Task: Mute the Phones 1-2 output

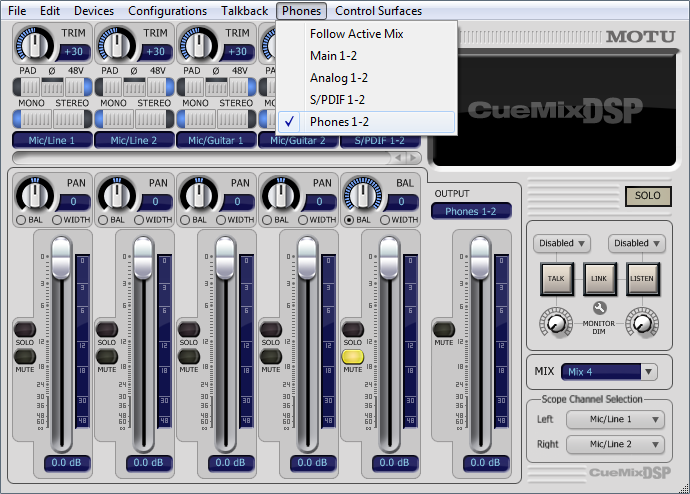Action: click(444, 329)
